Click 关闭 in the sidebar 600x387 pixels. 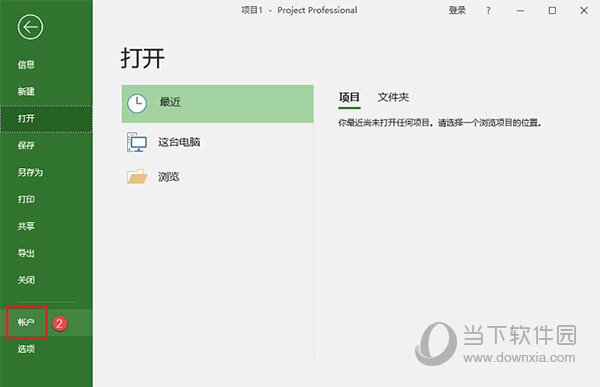[x=26, y=280]
